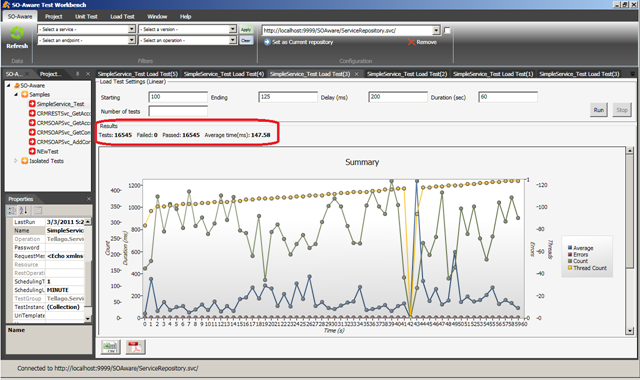Click the green Refresh icon
Viewport: 640px width, 380px height.
pyautogui.click(x=17, y=33)
